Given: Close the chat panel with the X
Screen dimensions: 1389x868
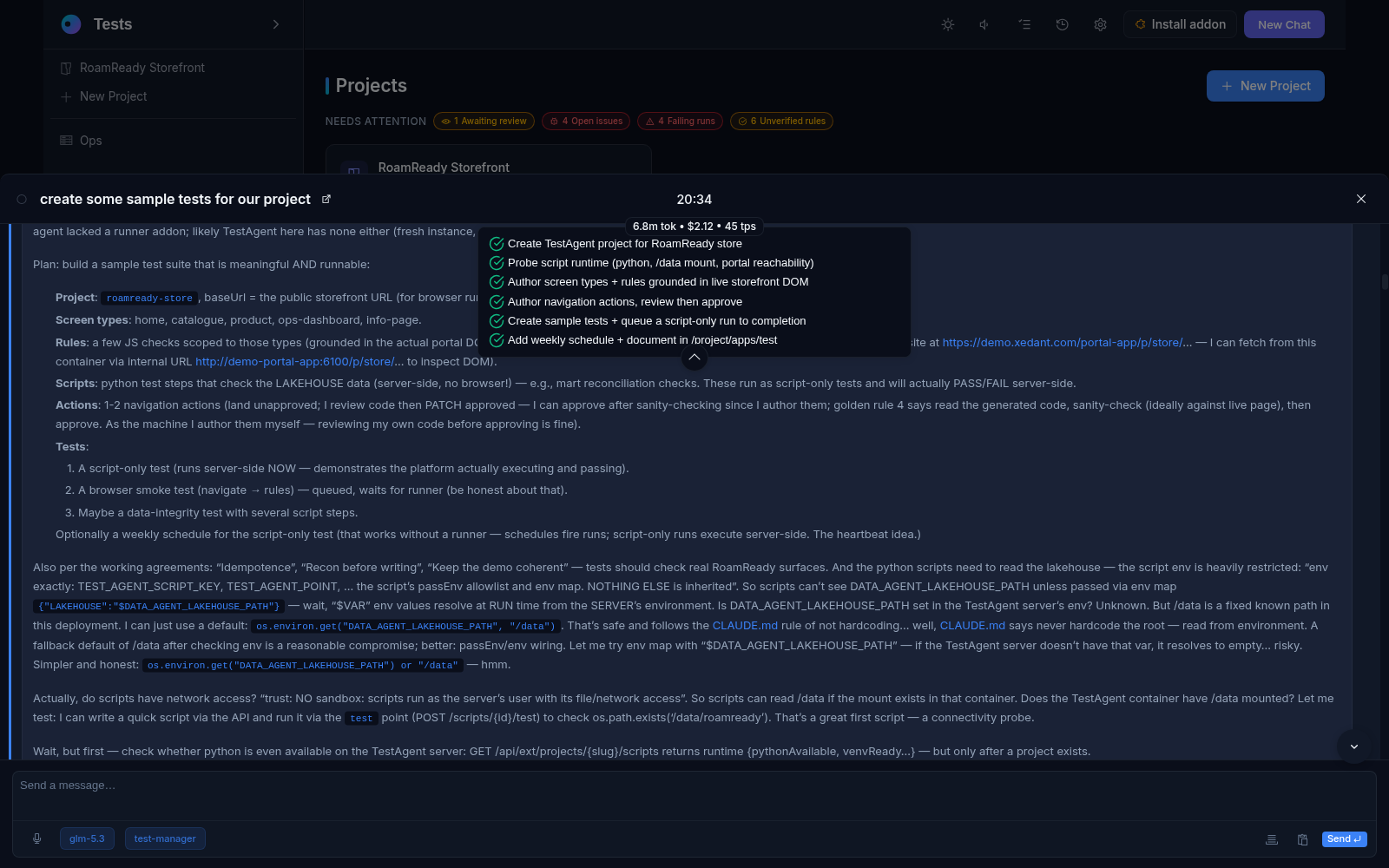Looking at the screenshot, I should (x=1361, y=199).
